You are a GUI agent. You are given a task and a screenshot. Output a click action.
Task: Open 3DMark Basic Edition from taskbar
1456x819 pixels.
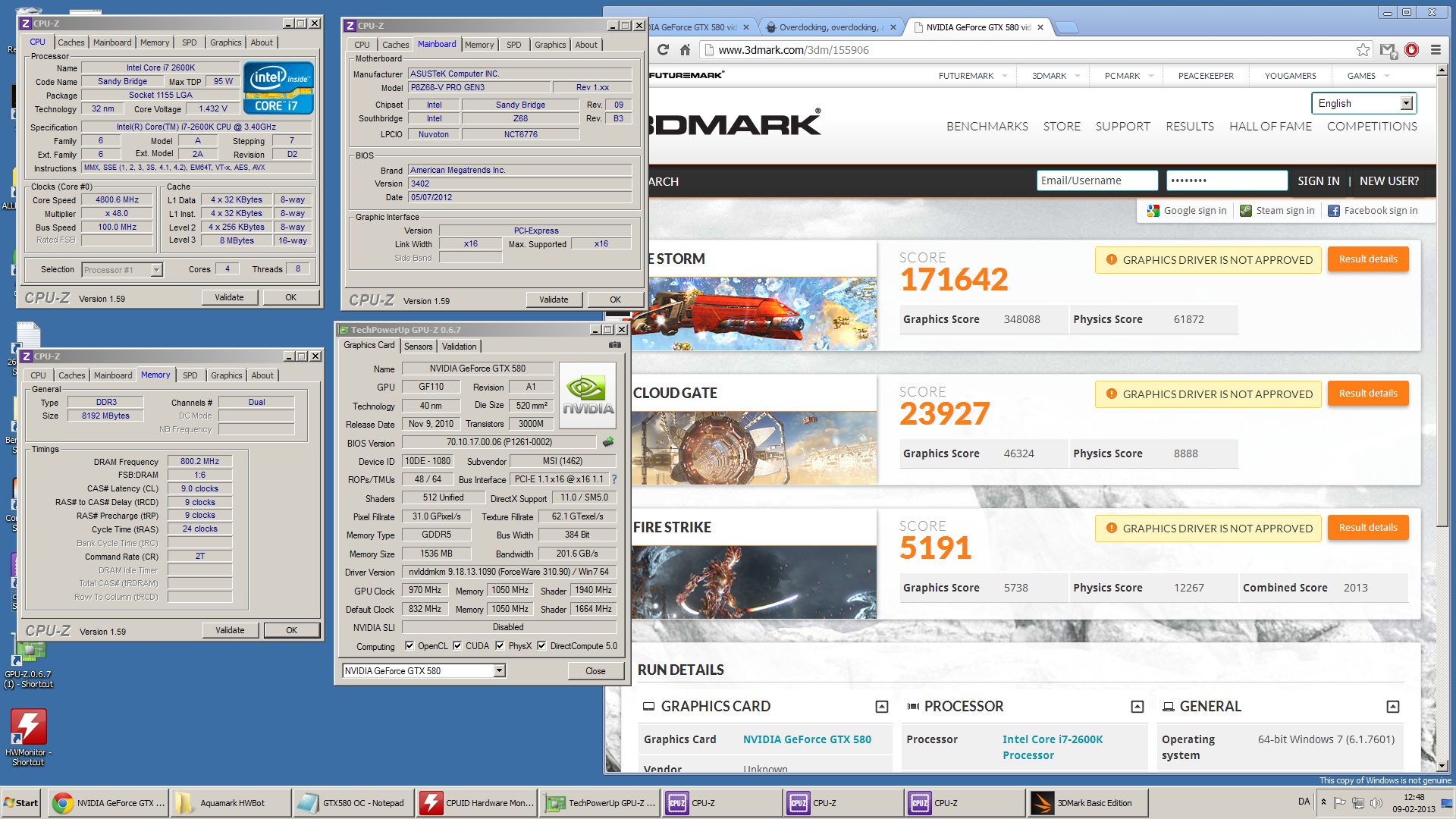[1088, 803]
